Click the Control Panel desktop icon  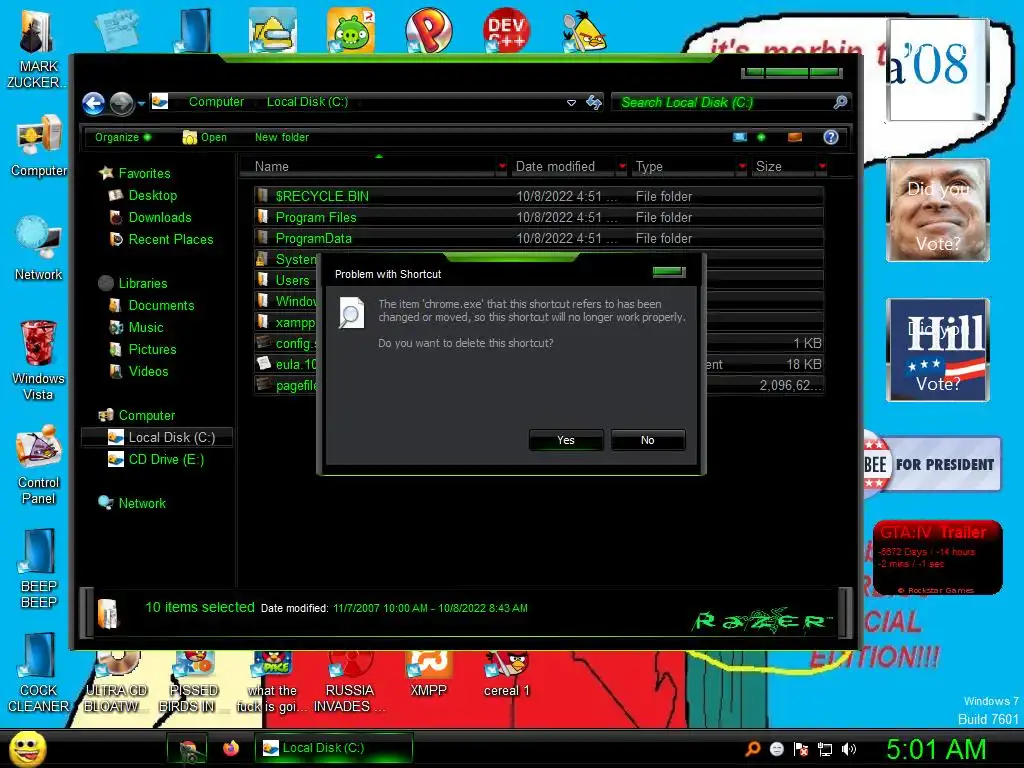pyautogui.click(x=39, y=465)
